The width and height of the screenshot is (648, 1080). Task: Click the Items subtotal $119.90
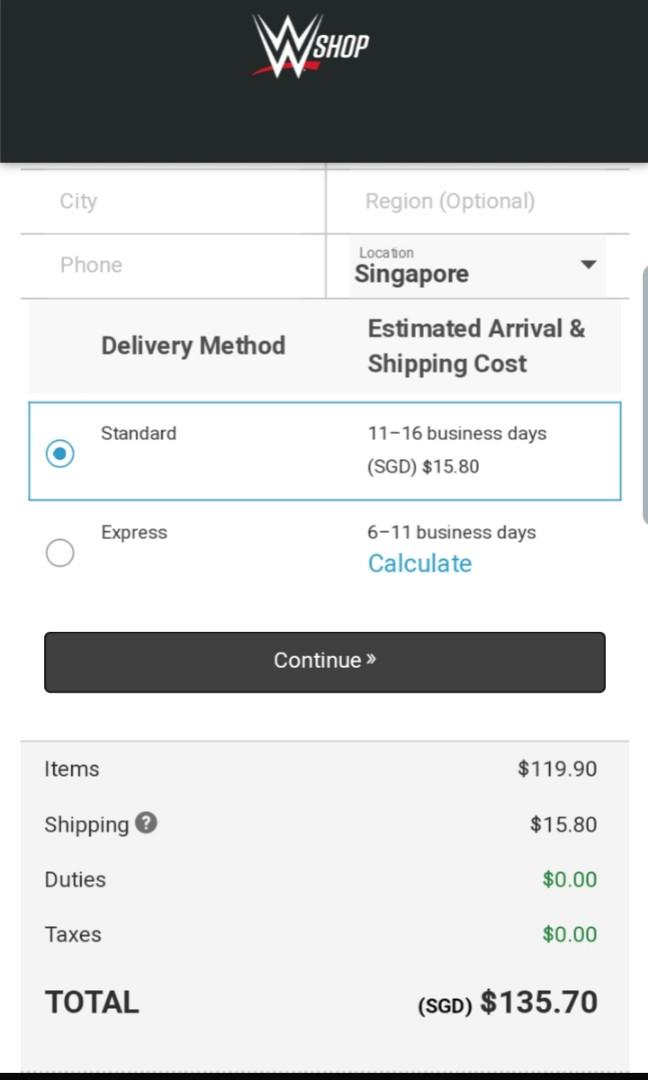[x=557, y=769]
